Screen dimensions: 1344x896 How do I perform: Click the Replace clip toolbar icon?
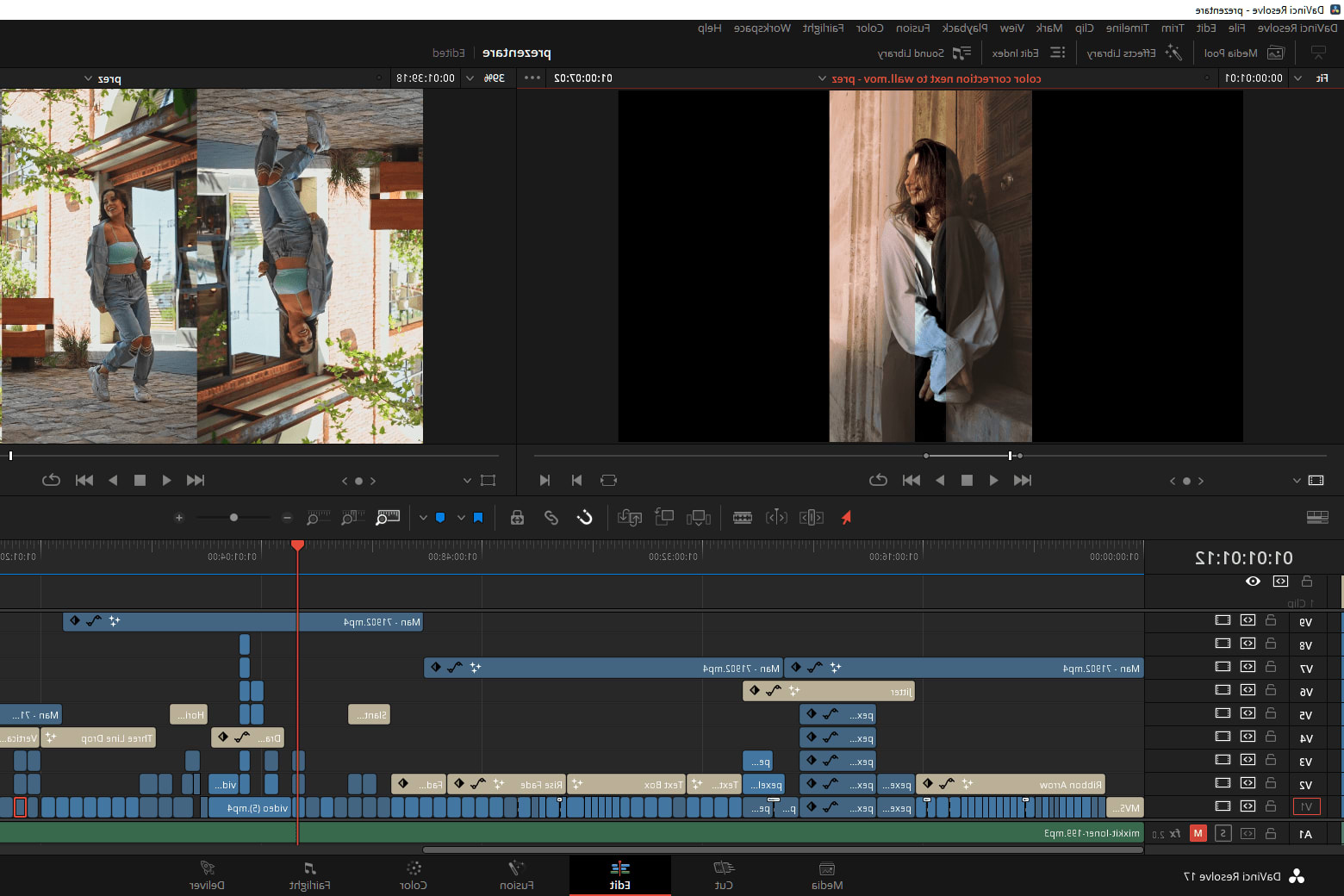(630, 518)
